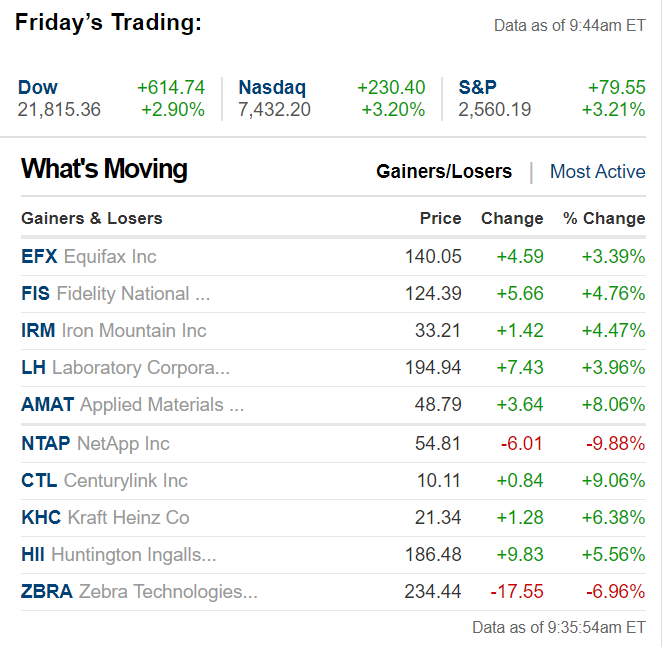662x647 pixels.
Task: Click the What's Moving heading
Action: [104, 169]
